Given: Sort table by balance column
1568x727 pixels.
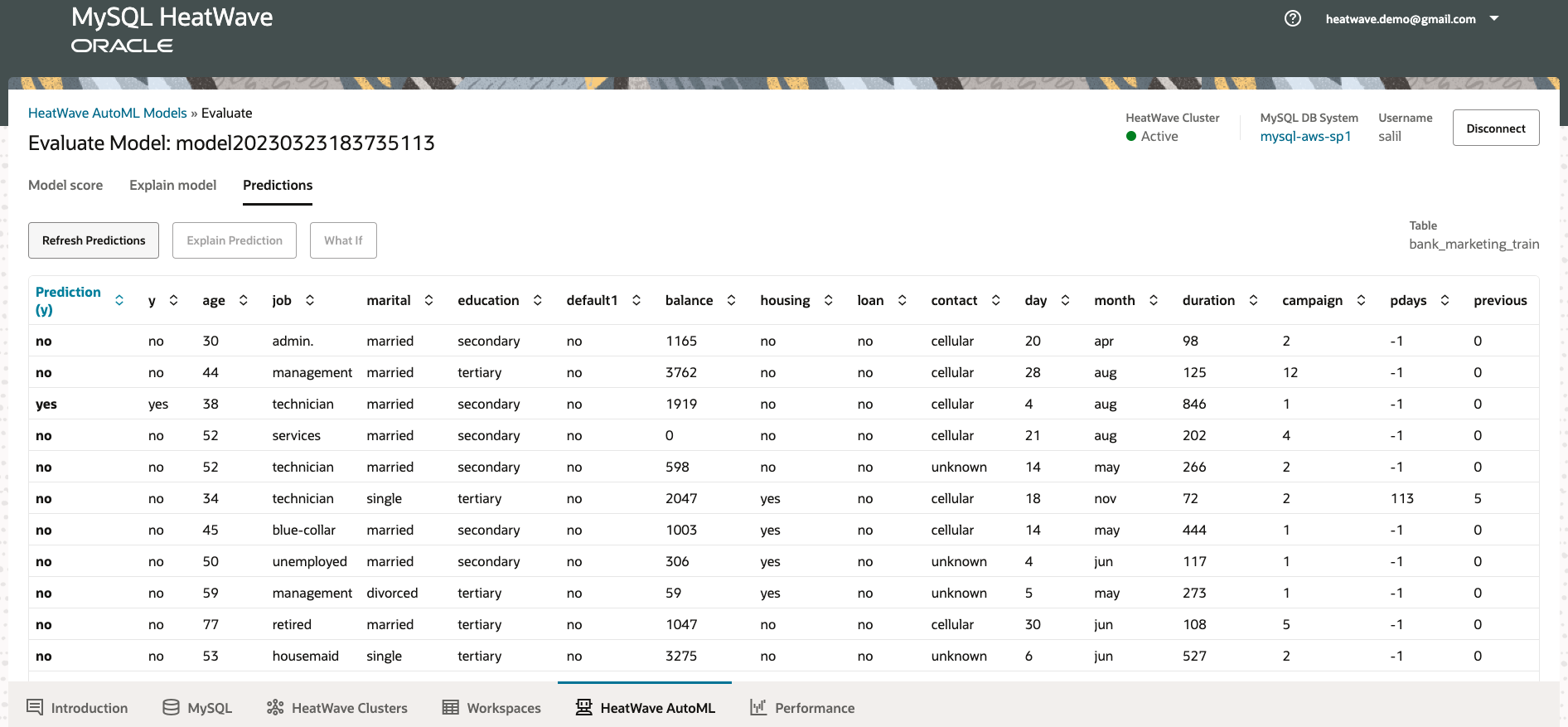Looking at the screenshot, I should click(732, 300).
